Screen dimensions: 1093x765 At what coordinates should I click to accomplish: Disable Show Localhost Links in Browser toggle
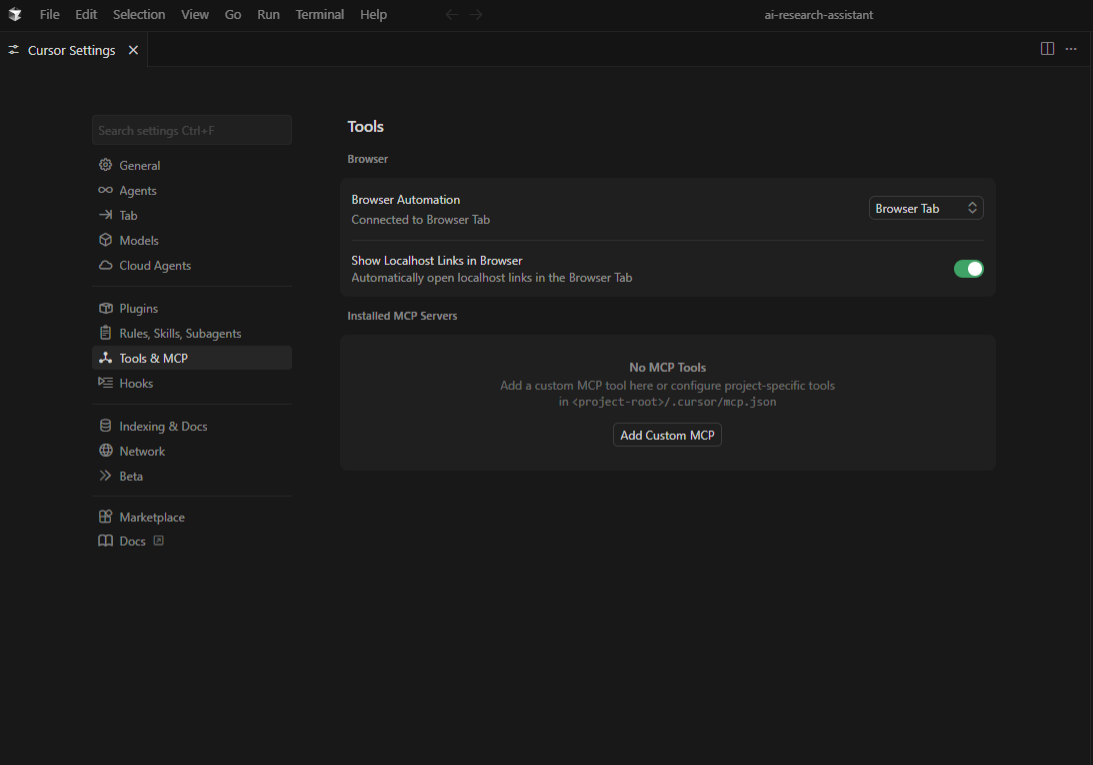pyautogui.click(x=968, y=269)
